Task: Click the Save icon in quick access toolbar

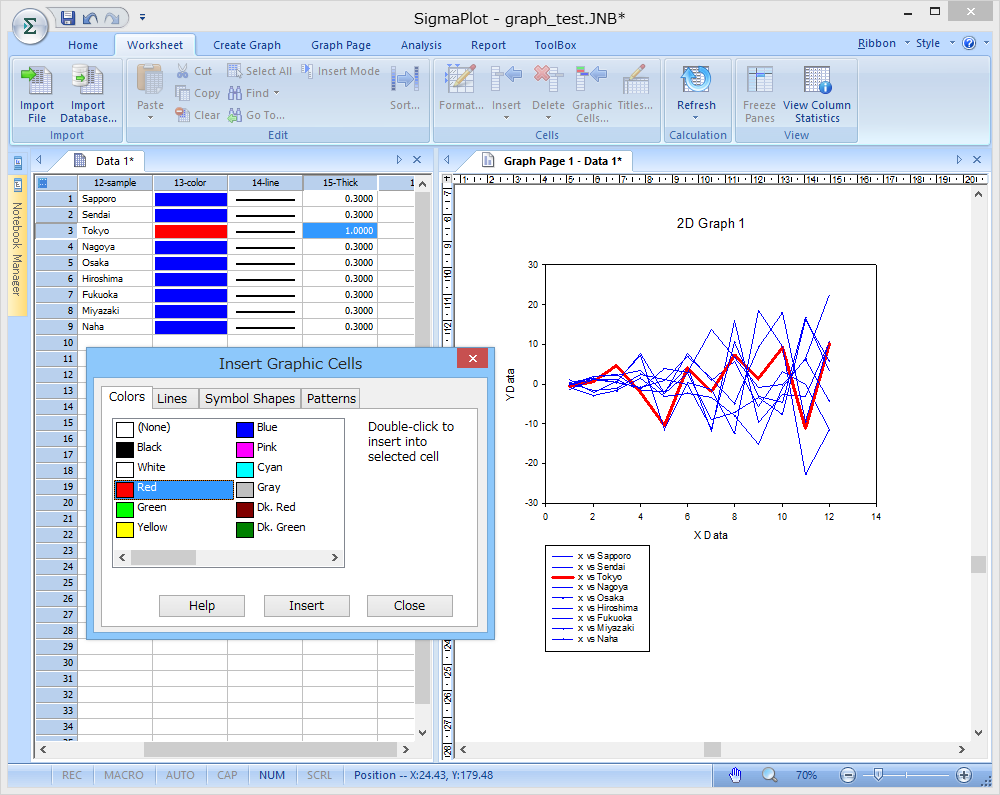Action: (68, 18)
